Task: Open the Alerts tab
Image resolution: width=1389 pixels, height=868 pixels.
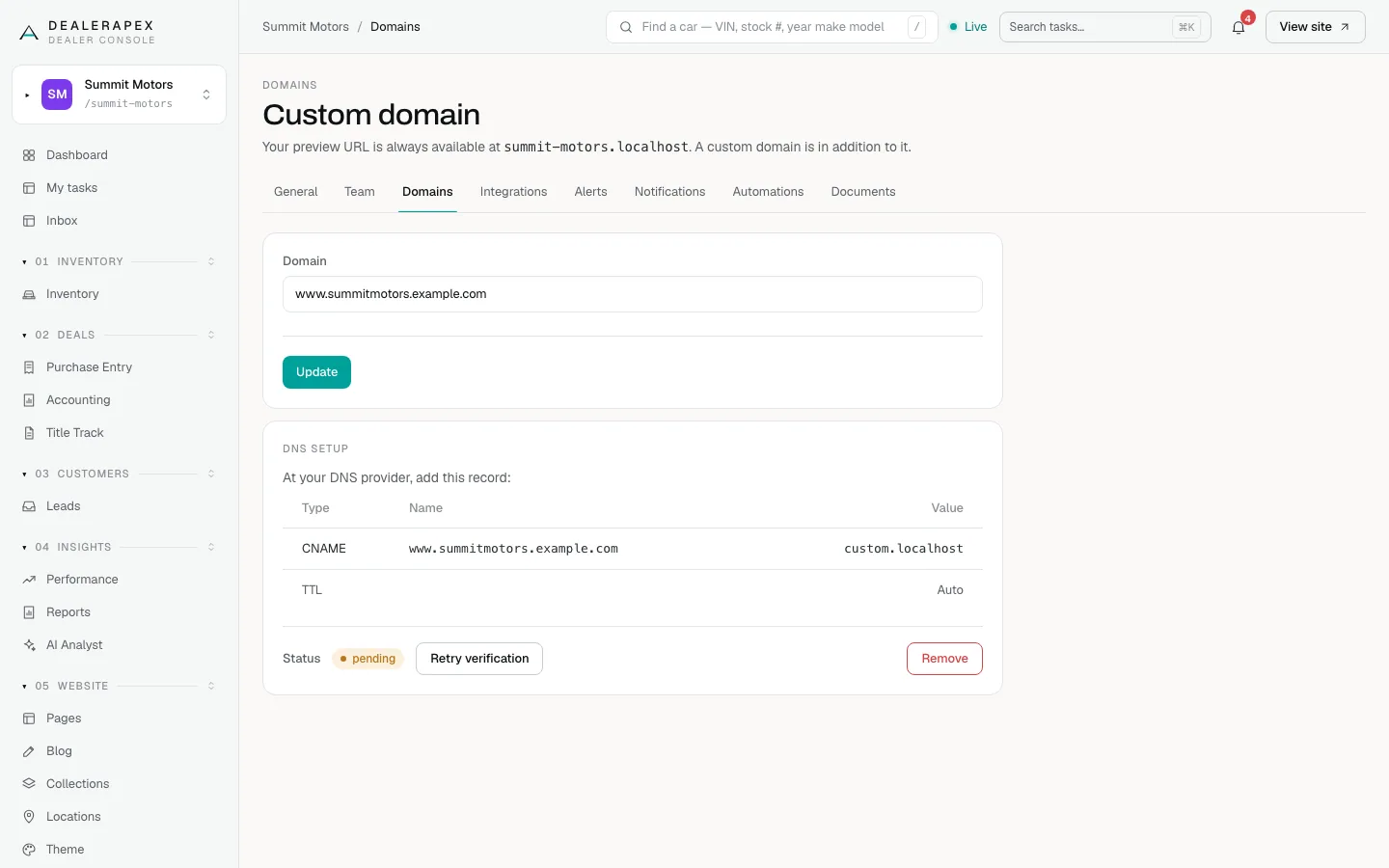Action: [x=590, y=192]
